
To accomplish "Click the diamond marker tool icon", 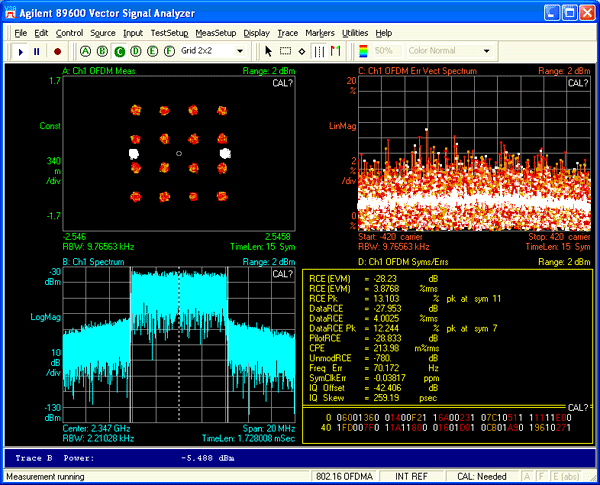I will click(x=302, y=50).
